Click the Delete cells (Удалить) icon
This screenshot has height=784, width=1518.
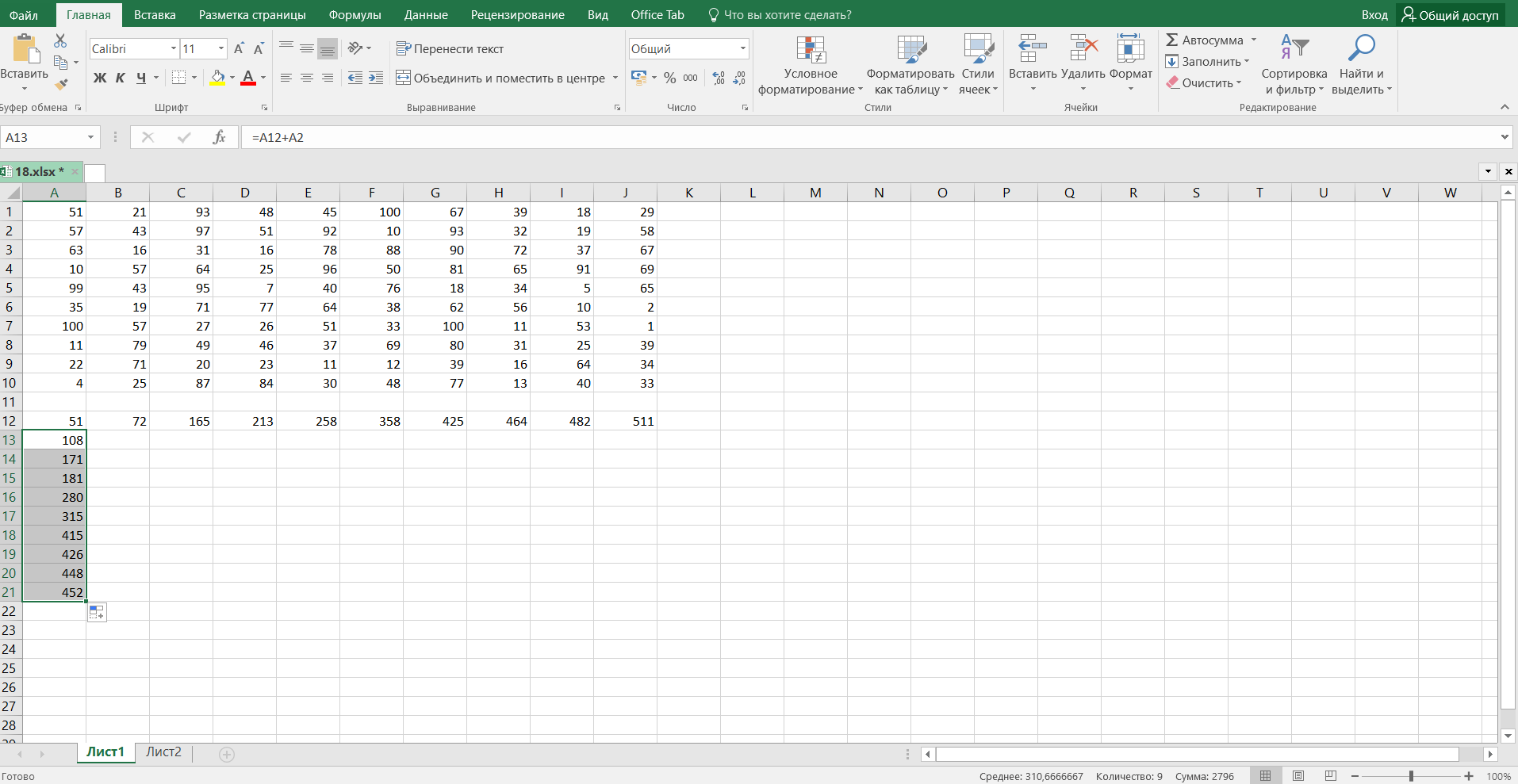click(x=1083, y=48)
